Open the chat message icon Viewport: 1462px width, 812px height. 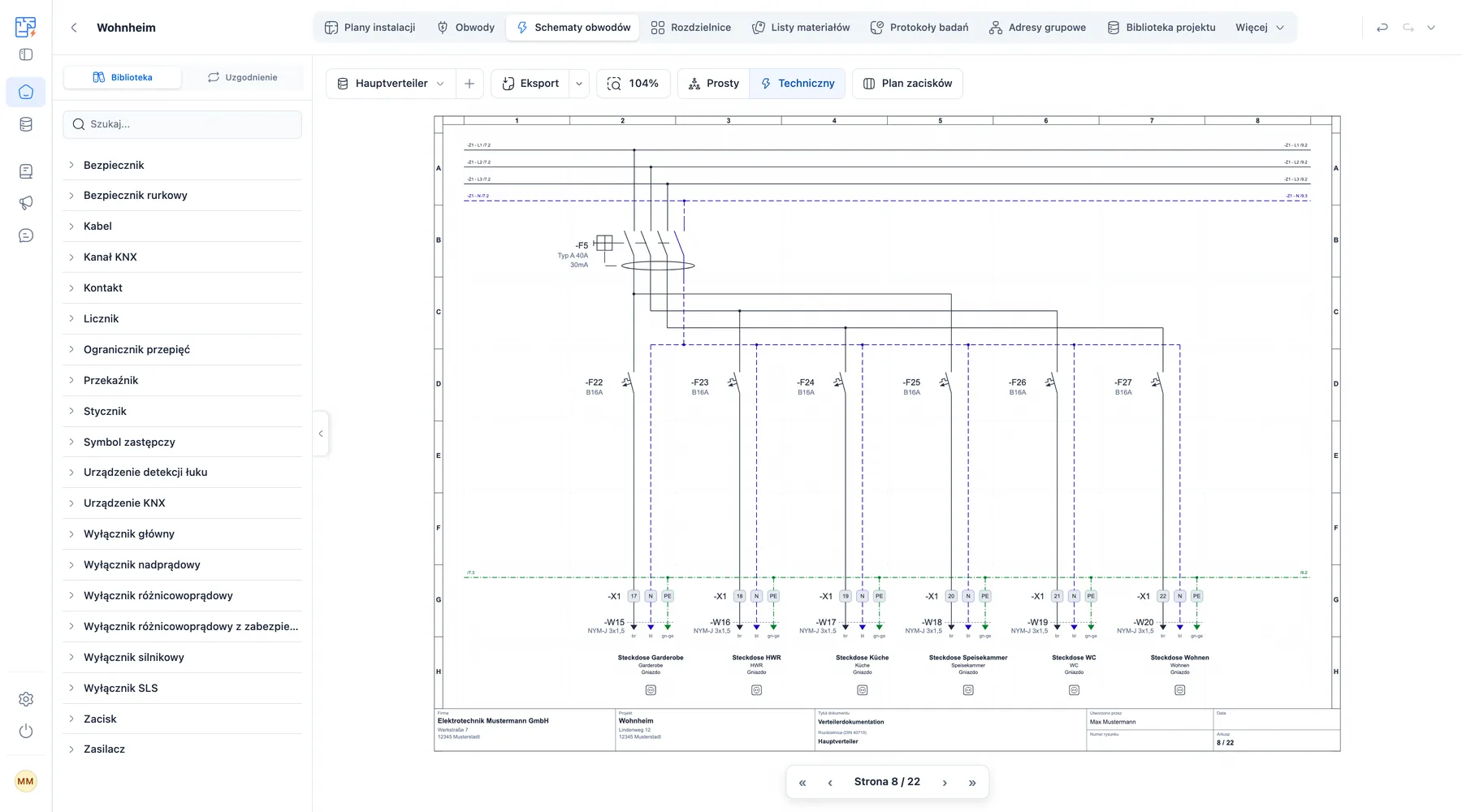click(26, 235)
